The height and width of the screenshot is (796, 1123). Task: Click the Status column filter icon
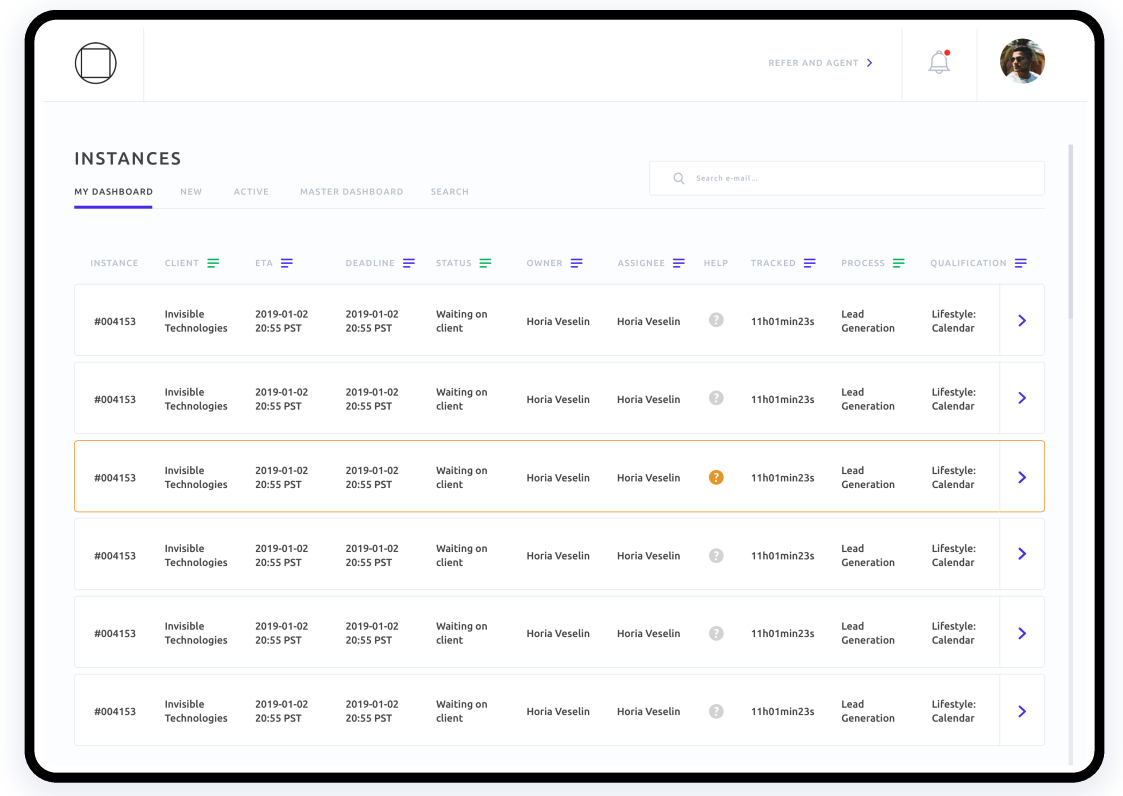pyautogui.click(x=487, y=262)
